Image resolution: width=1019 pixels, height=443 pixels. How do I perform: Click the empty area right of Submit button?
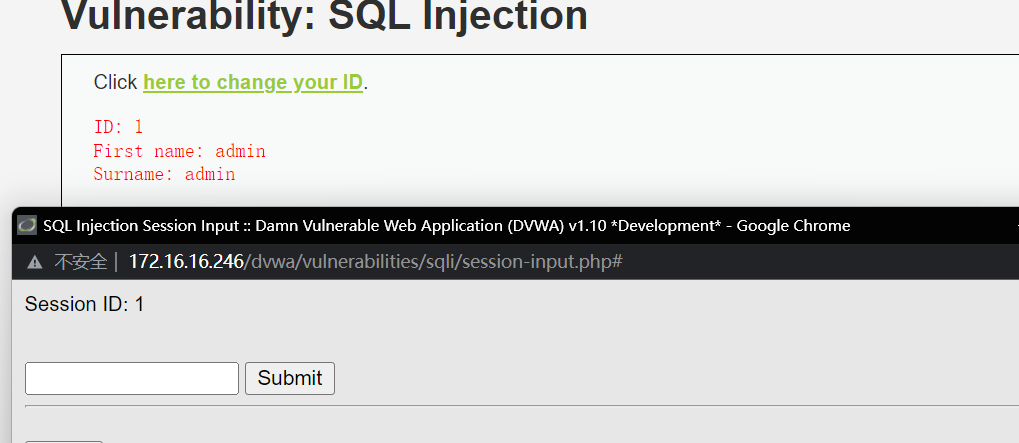pos(676,378)
